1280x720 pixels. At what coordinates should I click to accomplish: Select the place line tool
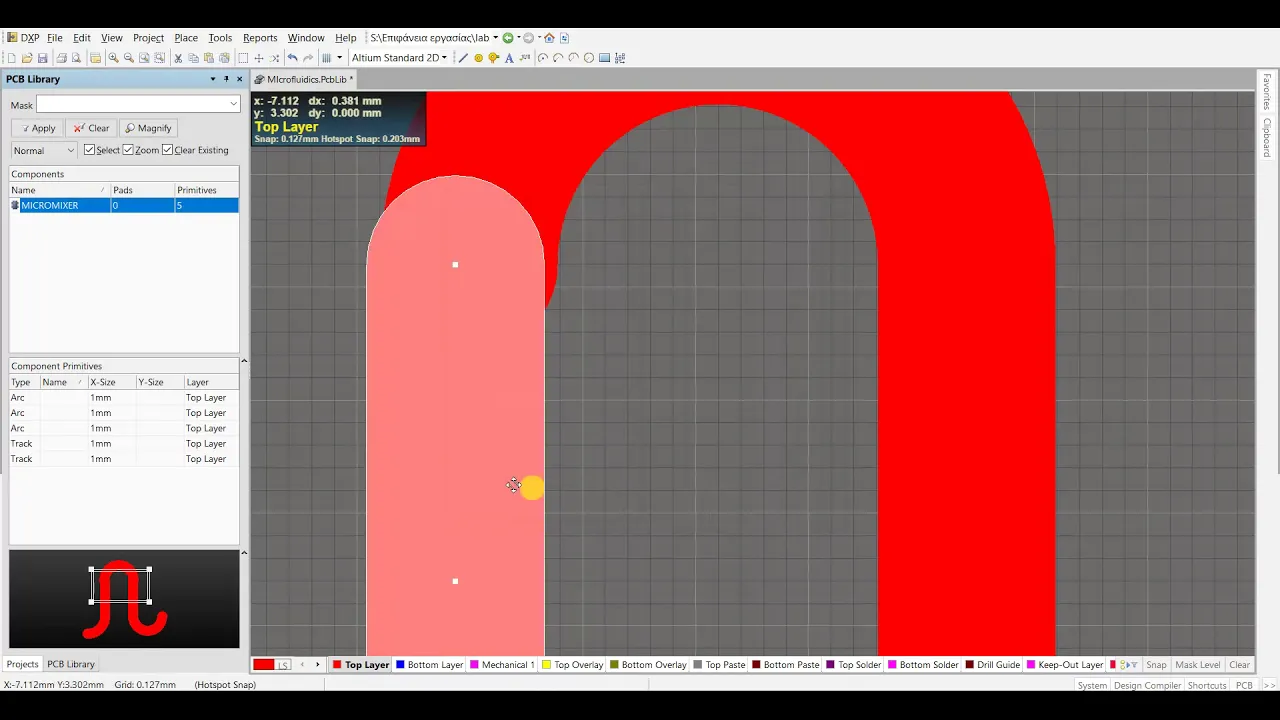[x=463, y=58]
